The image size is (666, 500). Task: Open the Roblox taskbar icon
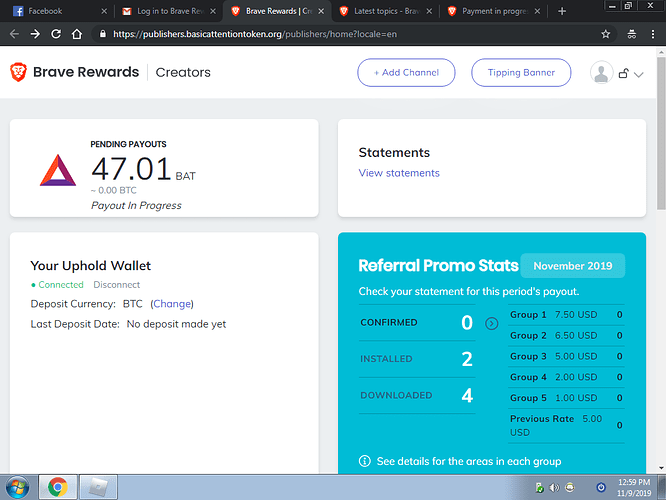click(98, 487)
